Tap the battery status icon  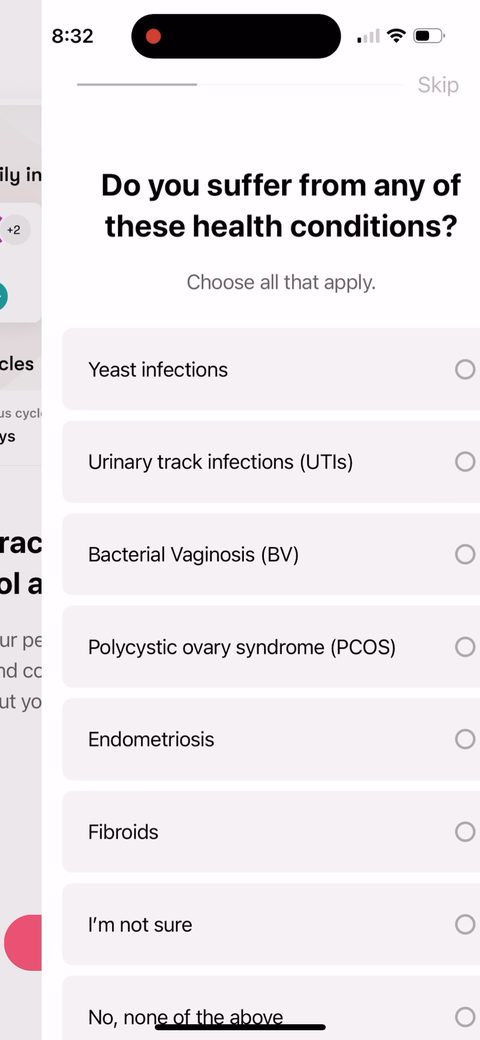click(x=429, y=36)
